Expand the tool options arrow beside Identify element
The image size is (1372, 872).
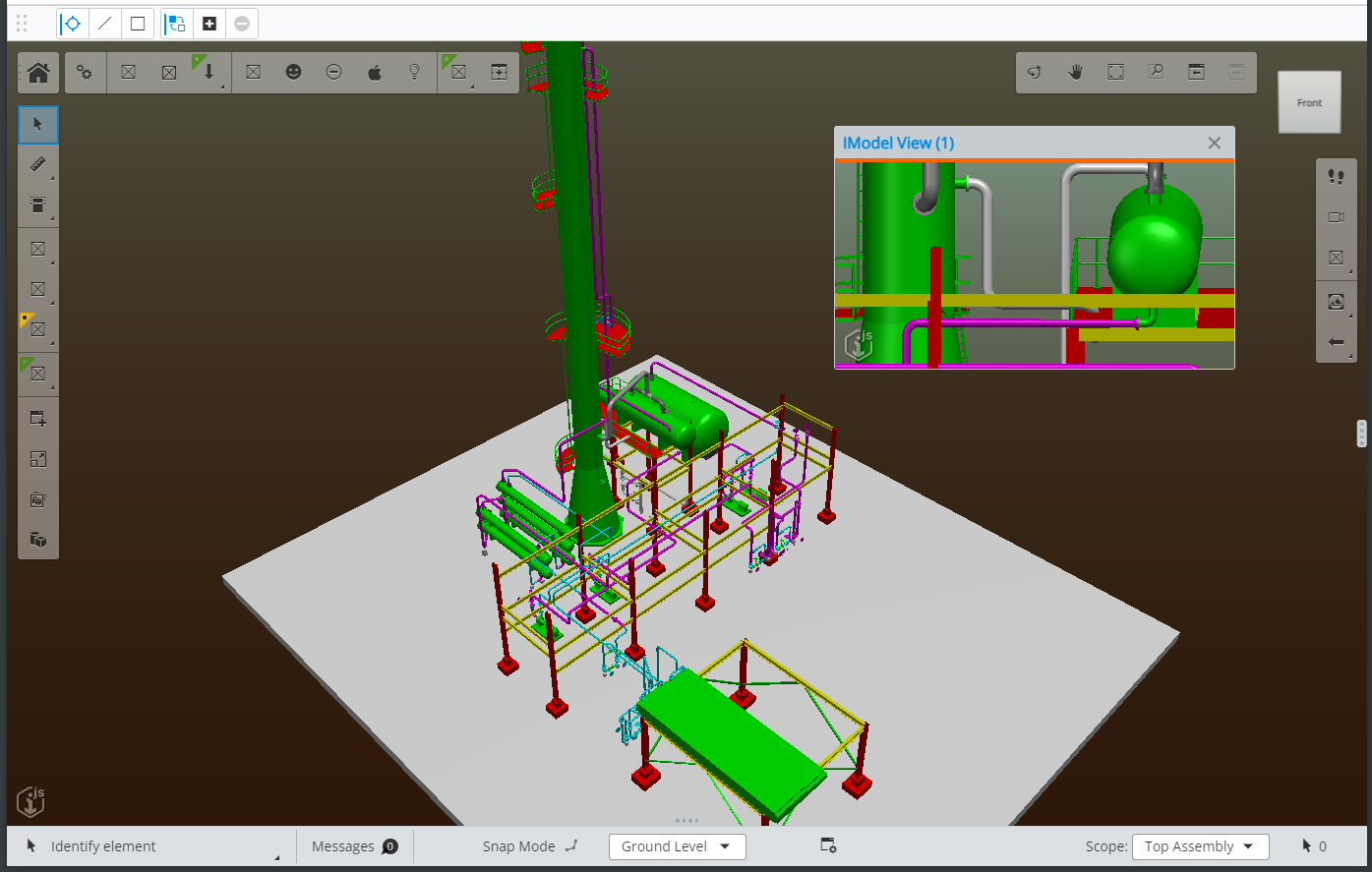(276, 857)
